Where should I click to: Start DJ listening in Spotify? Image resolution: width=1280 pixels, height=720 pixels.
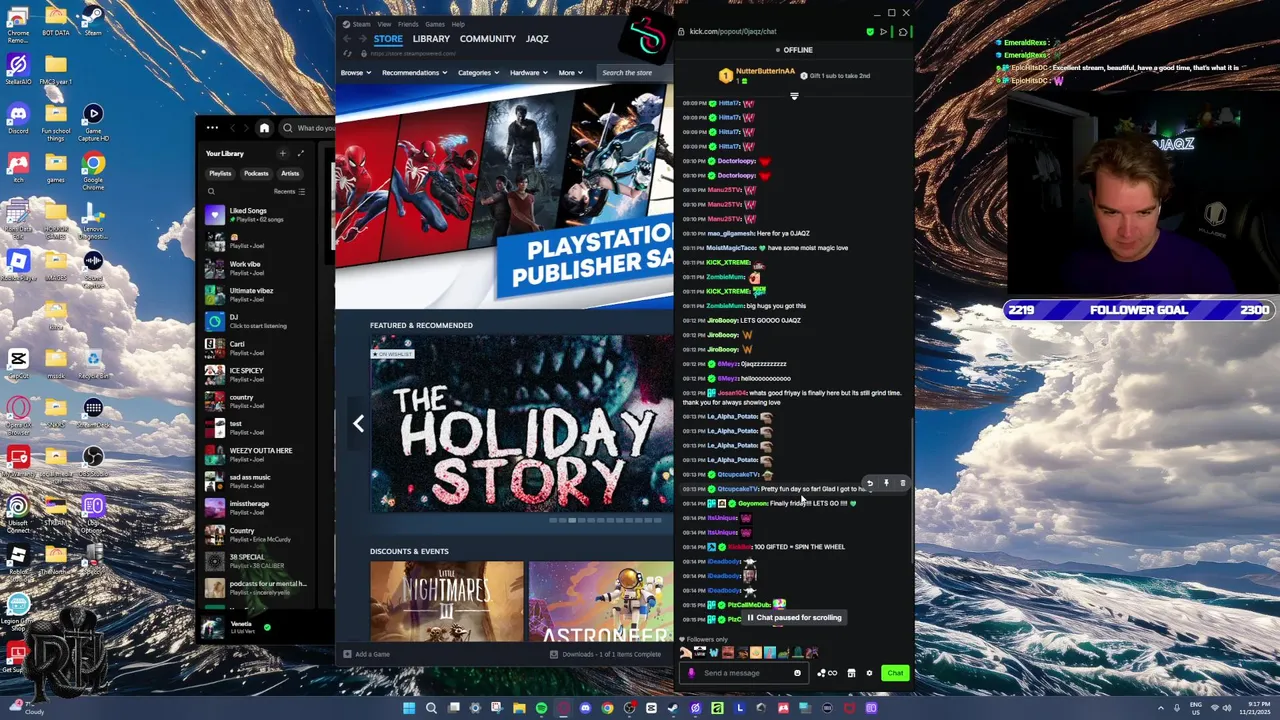pos(260,321)
